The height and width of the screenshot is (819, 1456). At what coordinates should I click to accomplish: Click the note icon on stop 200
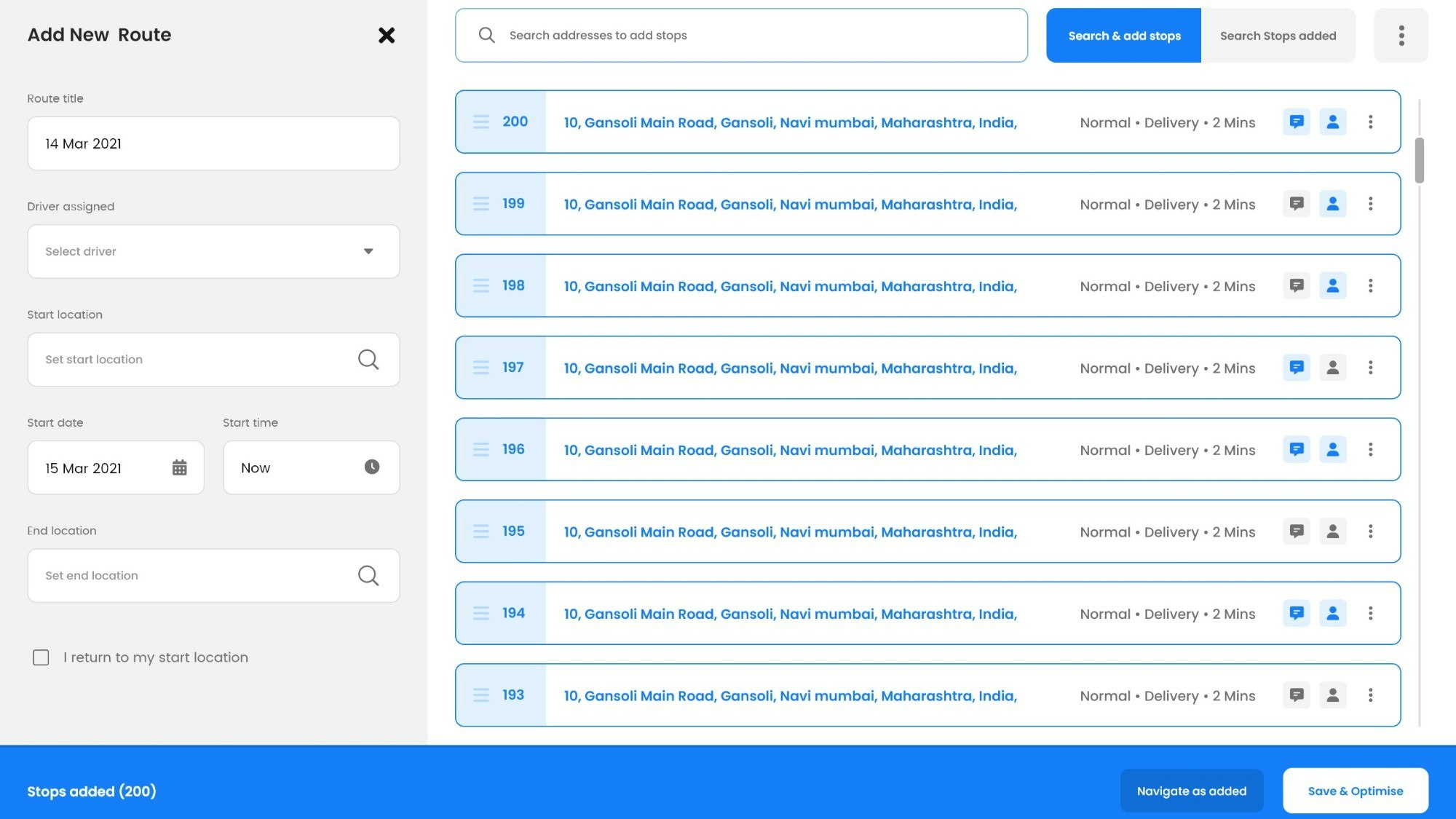1296,122
